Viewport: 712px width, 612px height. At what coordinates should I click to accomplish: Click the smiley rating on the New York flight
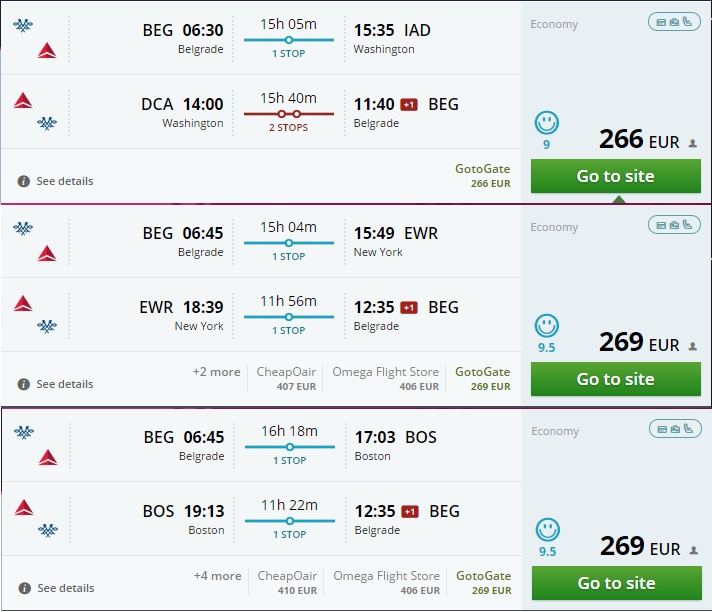(x=546, y=326)
